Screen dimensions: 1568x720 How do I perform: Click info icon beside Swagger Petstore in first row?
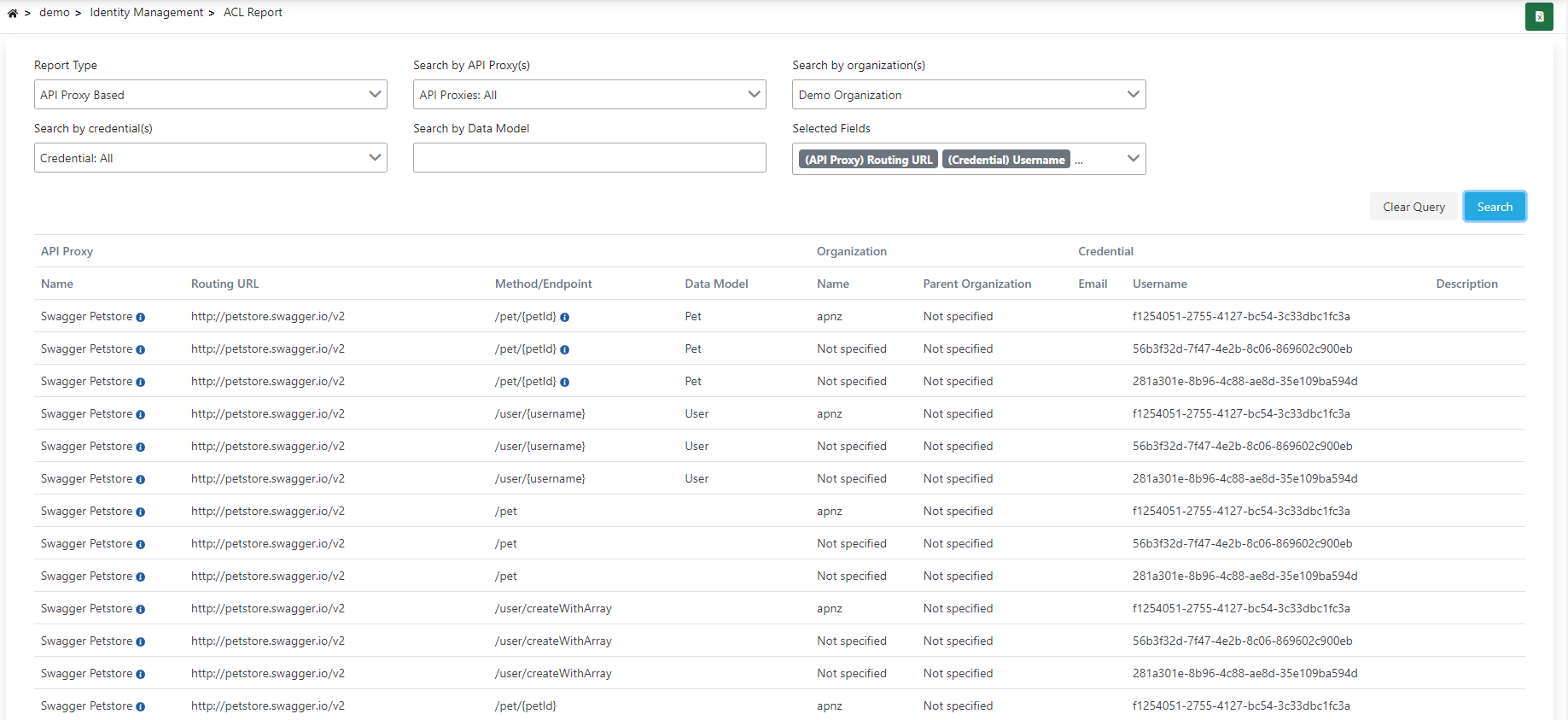pos(141,317)
